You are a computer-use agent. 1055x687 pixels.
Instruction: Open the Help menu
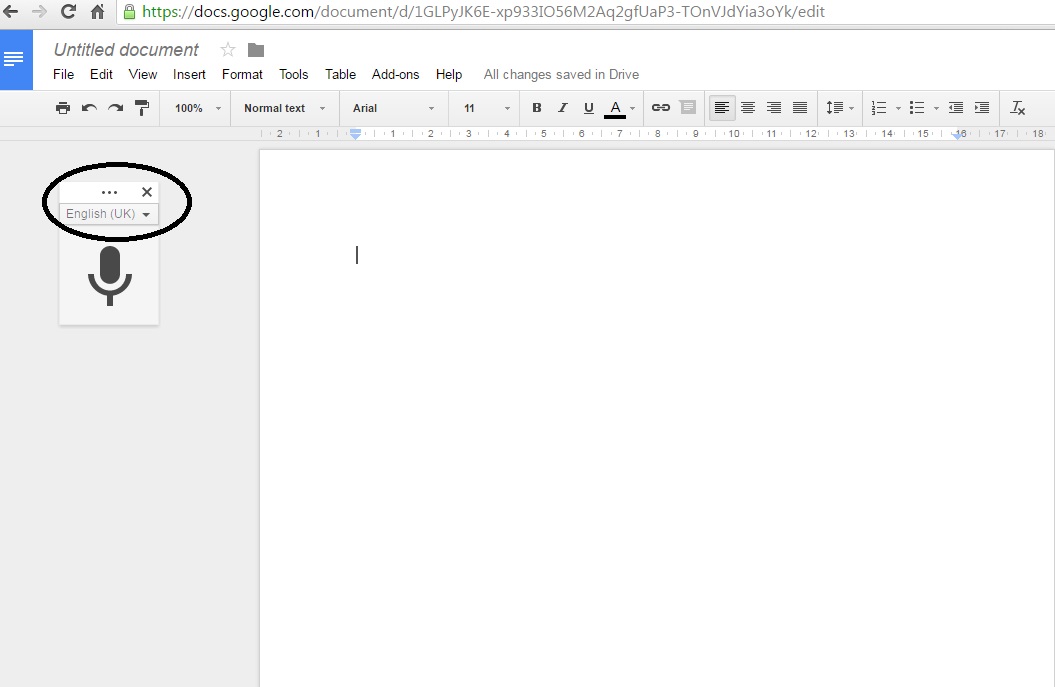[x=449, y=74]
